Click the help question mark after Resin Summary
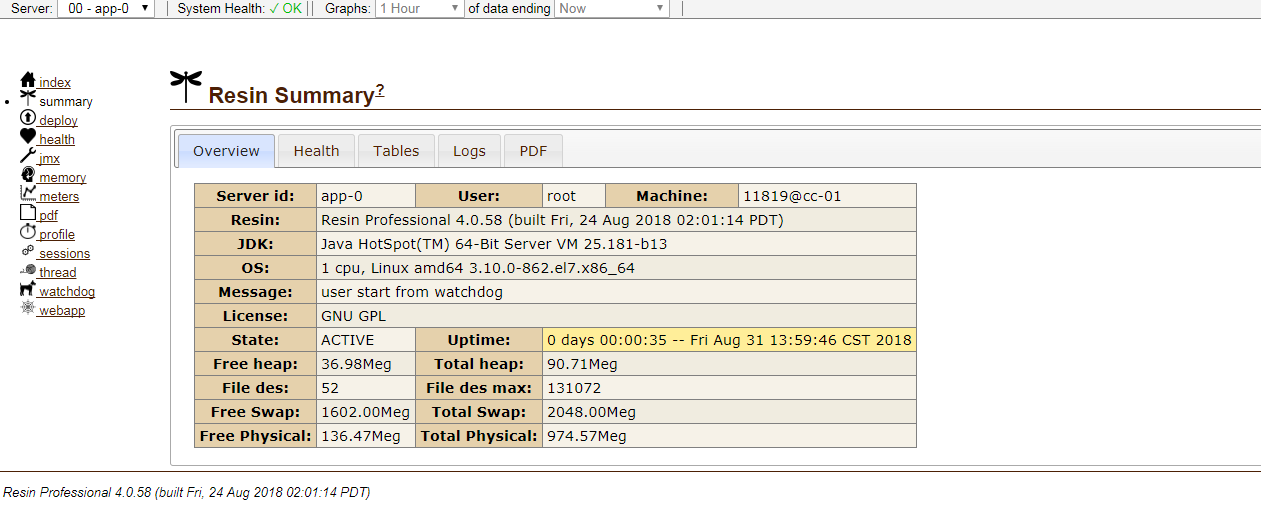This screenshot has height=513, width=1261. (380, 92)
